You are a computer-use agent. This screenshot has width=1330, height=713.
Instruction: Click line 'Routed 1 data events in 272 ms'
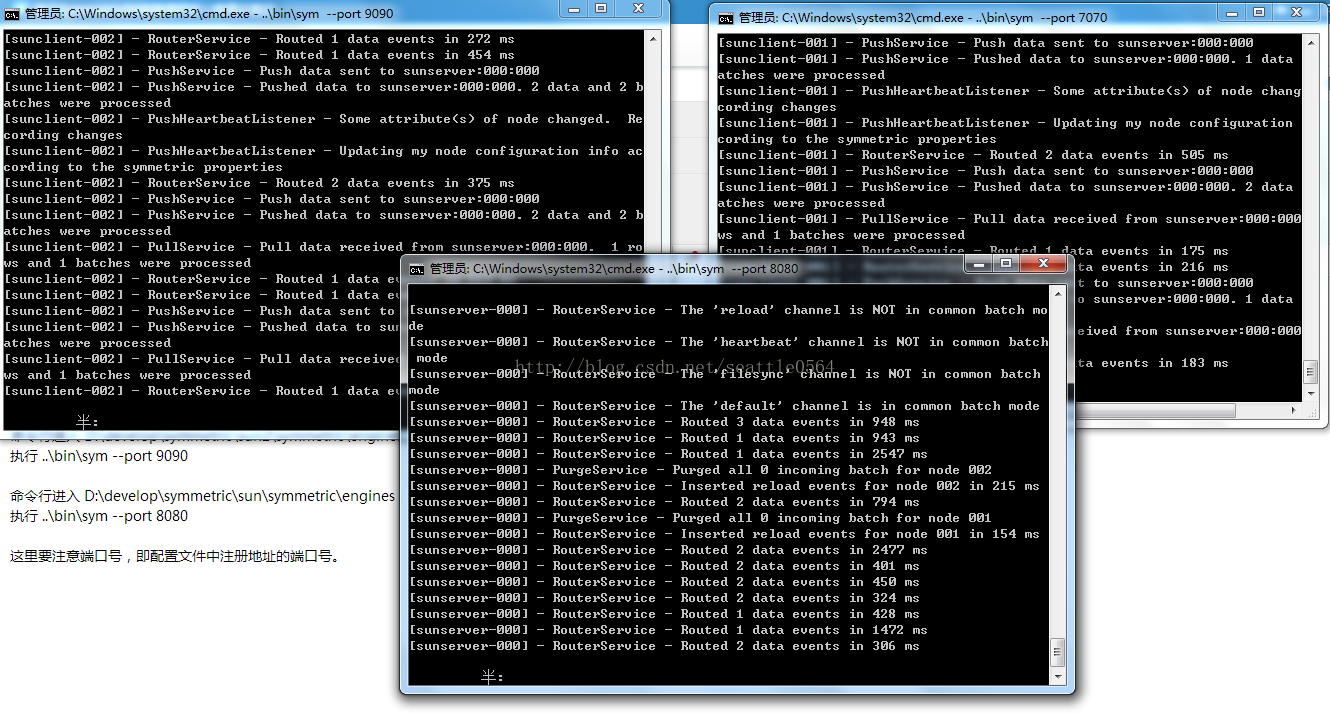tap(259, 39)
